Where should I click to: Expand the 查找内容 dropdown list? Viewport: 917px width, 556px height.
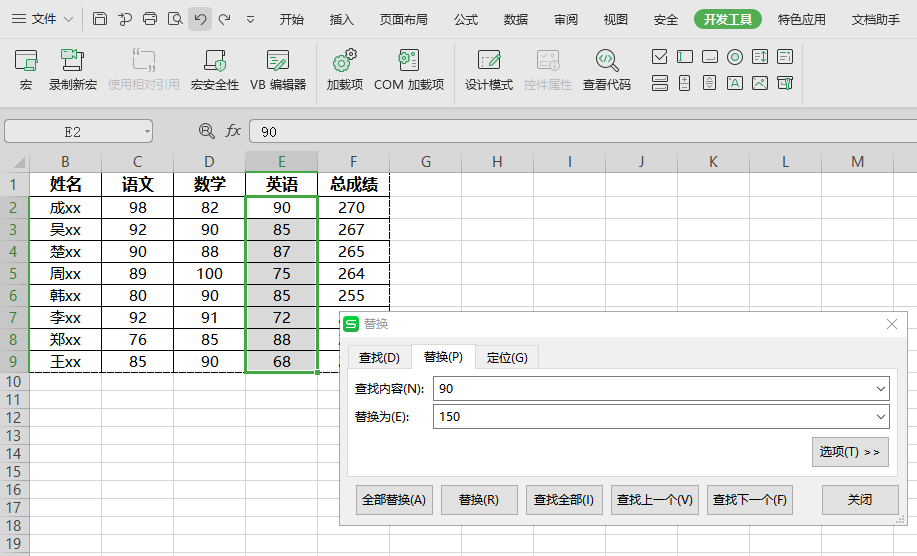click(880, 388)
